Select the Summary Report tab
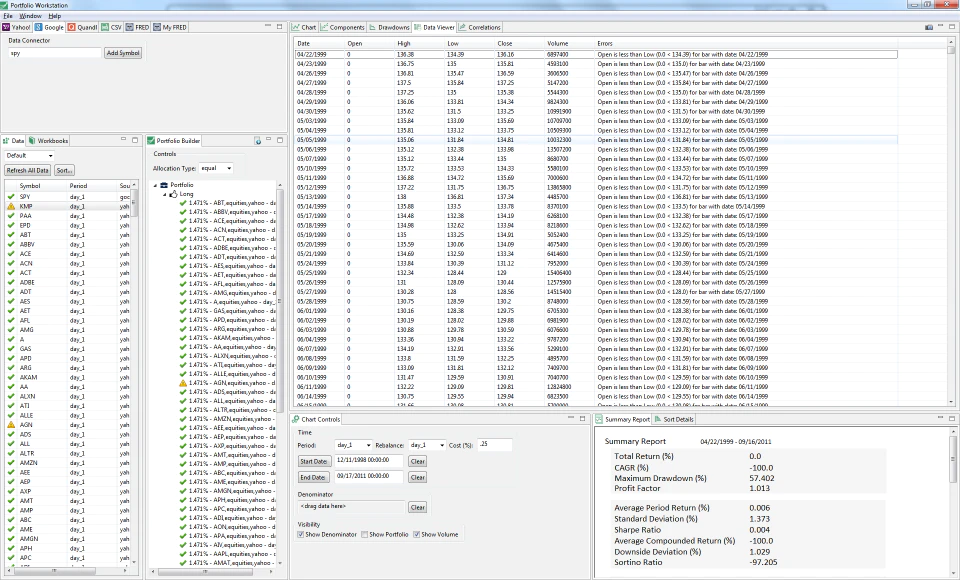 pos(623,420)
